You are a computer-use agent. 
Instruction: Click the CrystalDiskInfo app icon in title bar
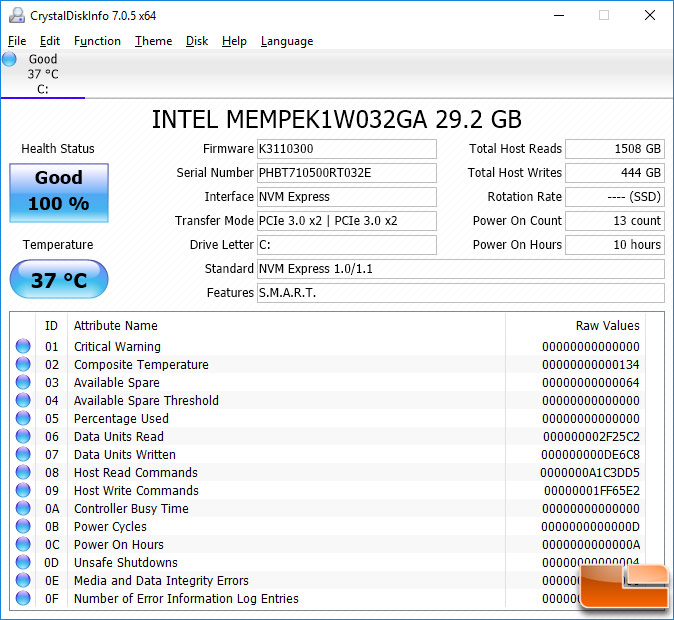(17, 15)
